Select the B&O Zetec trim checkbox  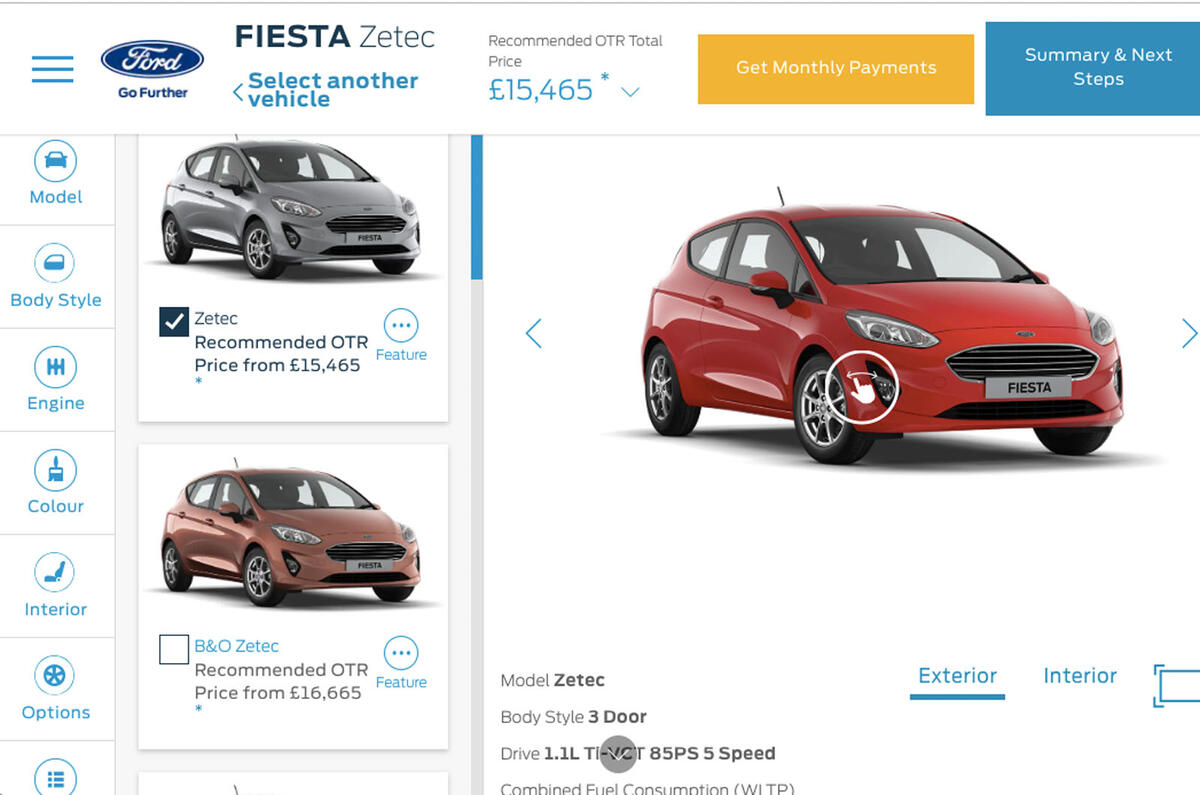173,650
